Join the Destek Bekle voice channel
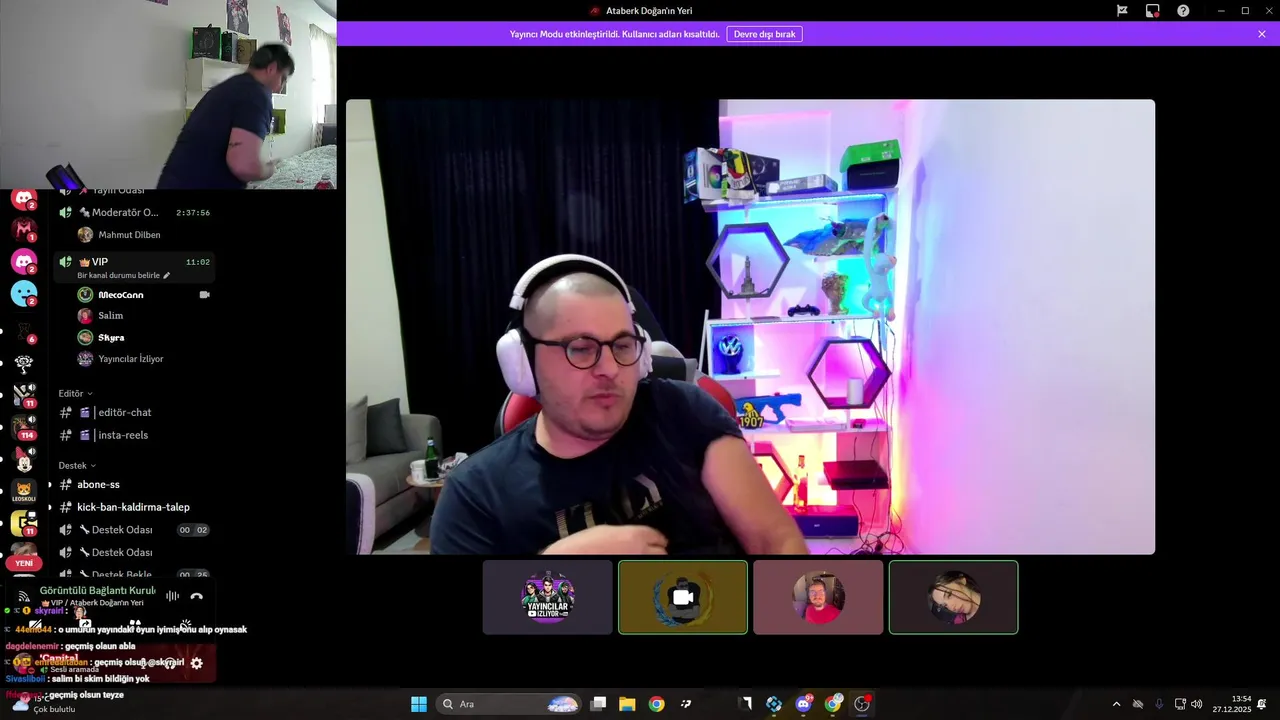1280x720 pixels. (134, 575)
